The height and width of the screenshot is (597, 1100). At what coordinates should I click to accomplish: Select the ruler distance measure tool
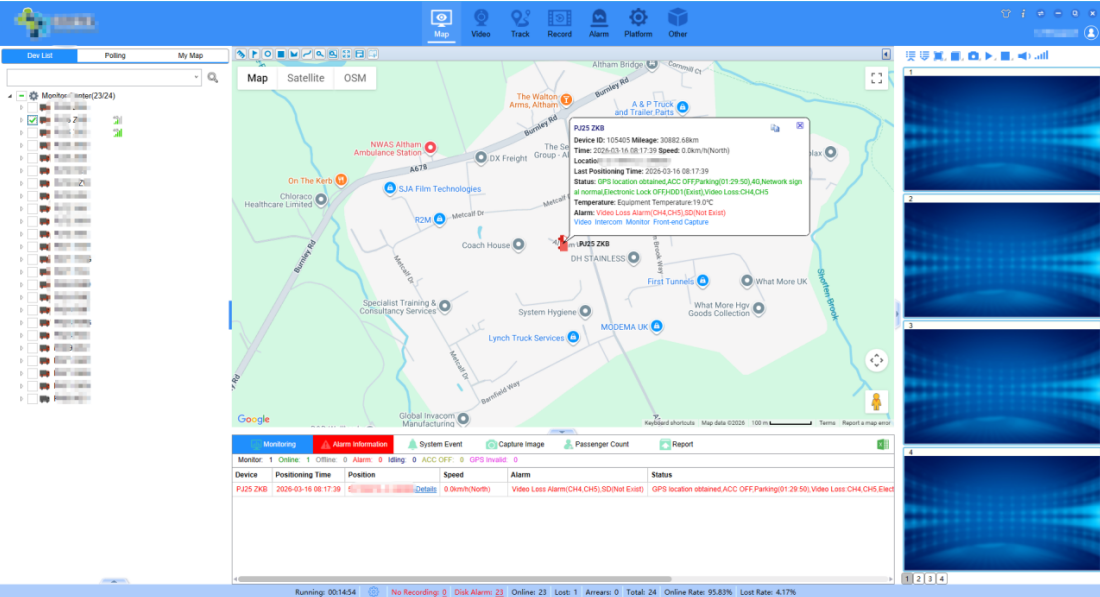(241, 54)
